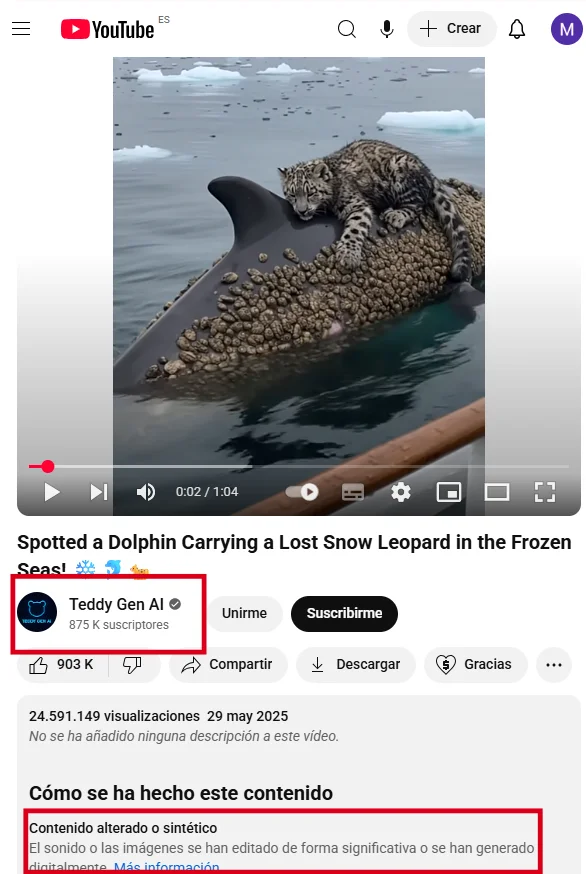586x874 pixels.
Task: Open the search magnifier icon
Action: pos(347,28)
